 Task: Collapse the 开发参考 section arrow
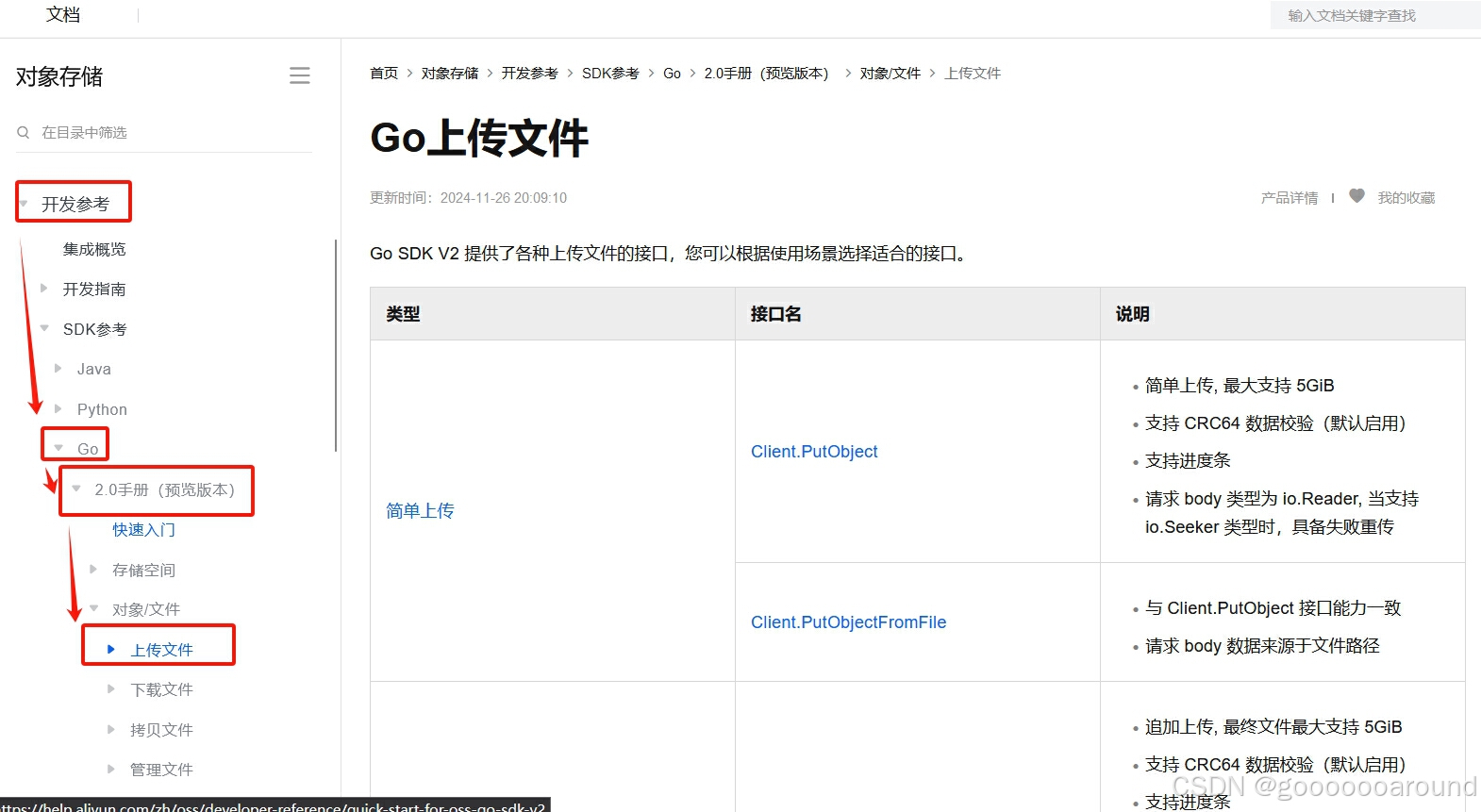[25, 204]
